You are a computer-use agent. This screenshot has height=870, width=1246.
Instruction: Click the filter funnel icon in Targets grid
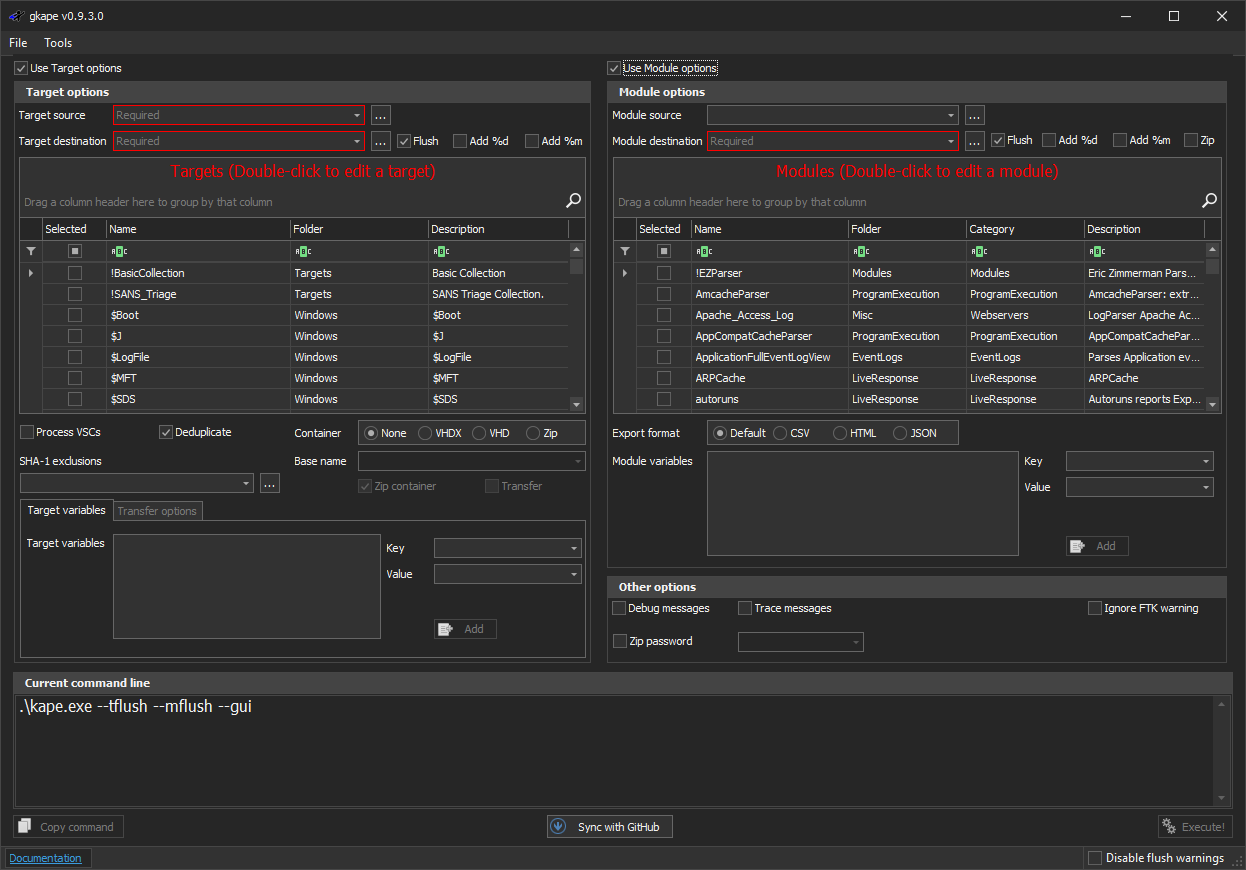(30, 251)
